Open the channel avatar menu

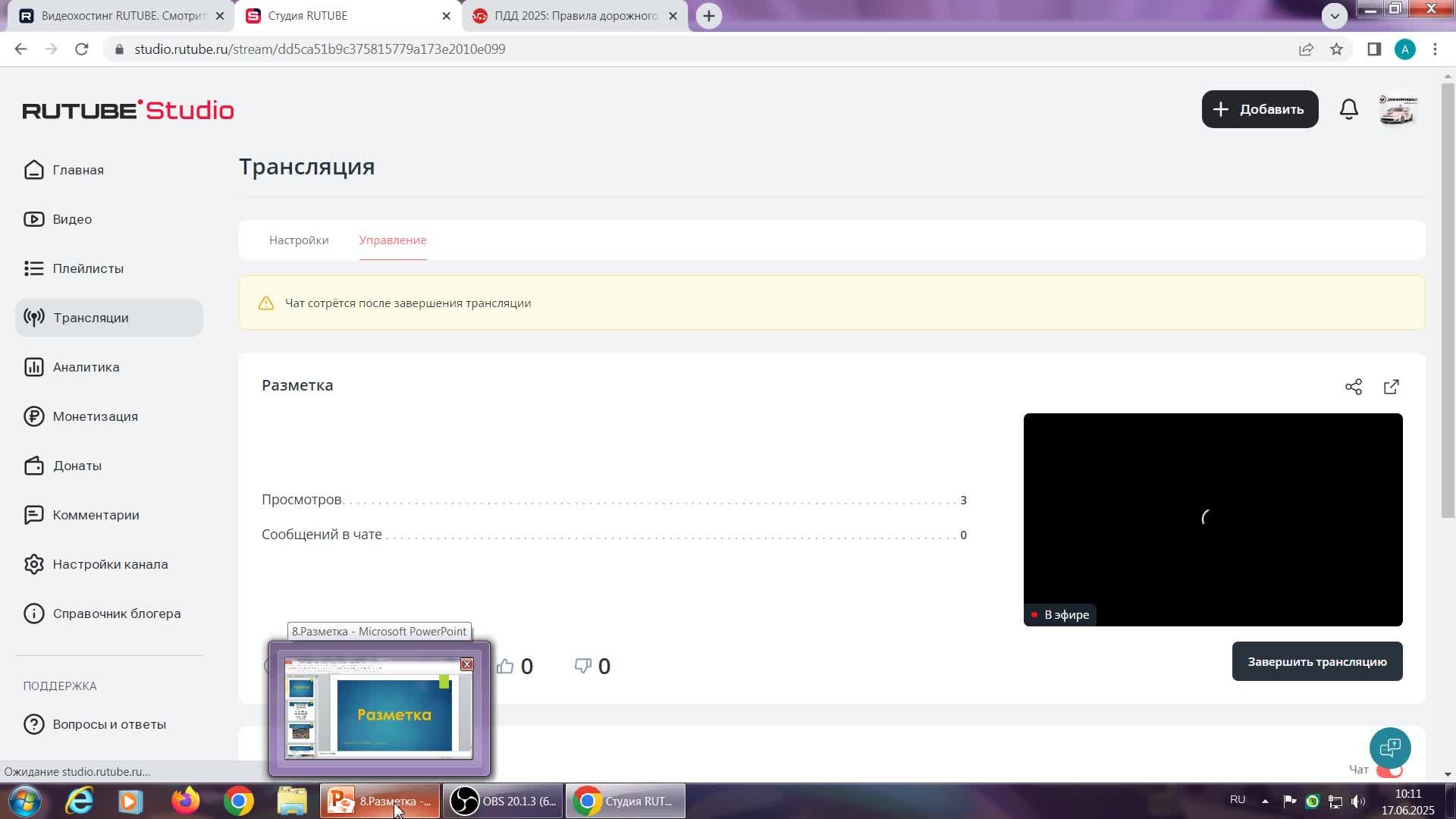1397,109
